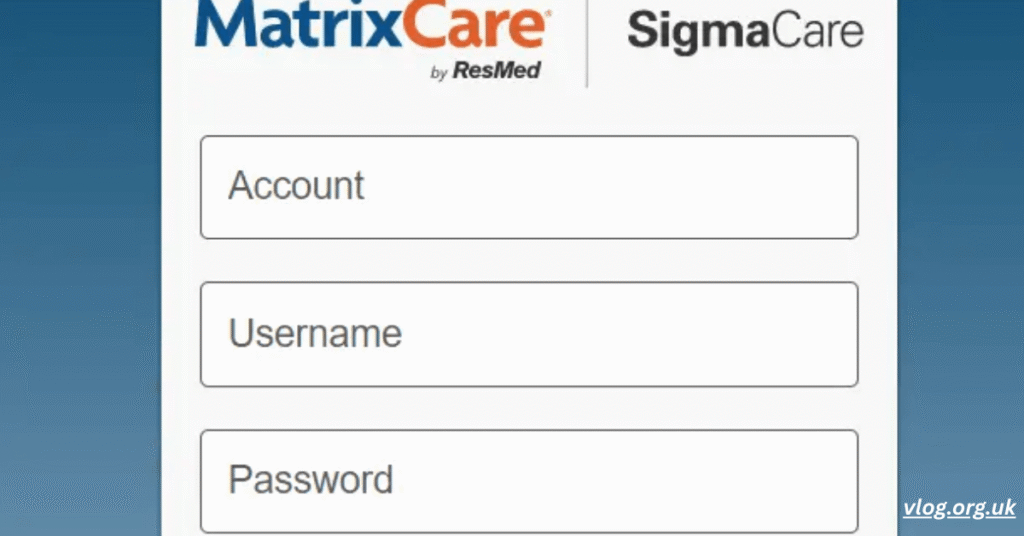Click the empty right end of Account field
The width and height of the screenshot is (1024, 536).
[784, 187]
